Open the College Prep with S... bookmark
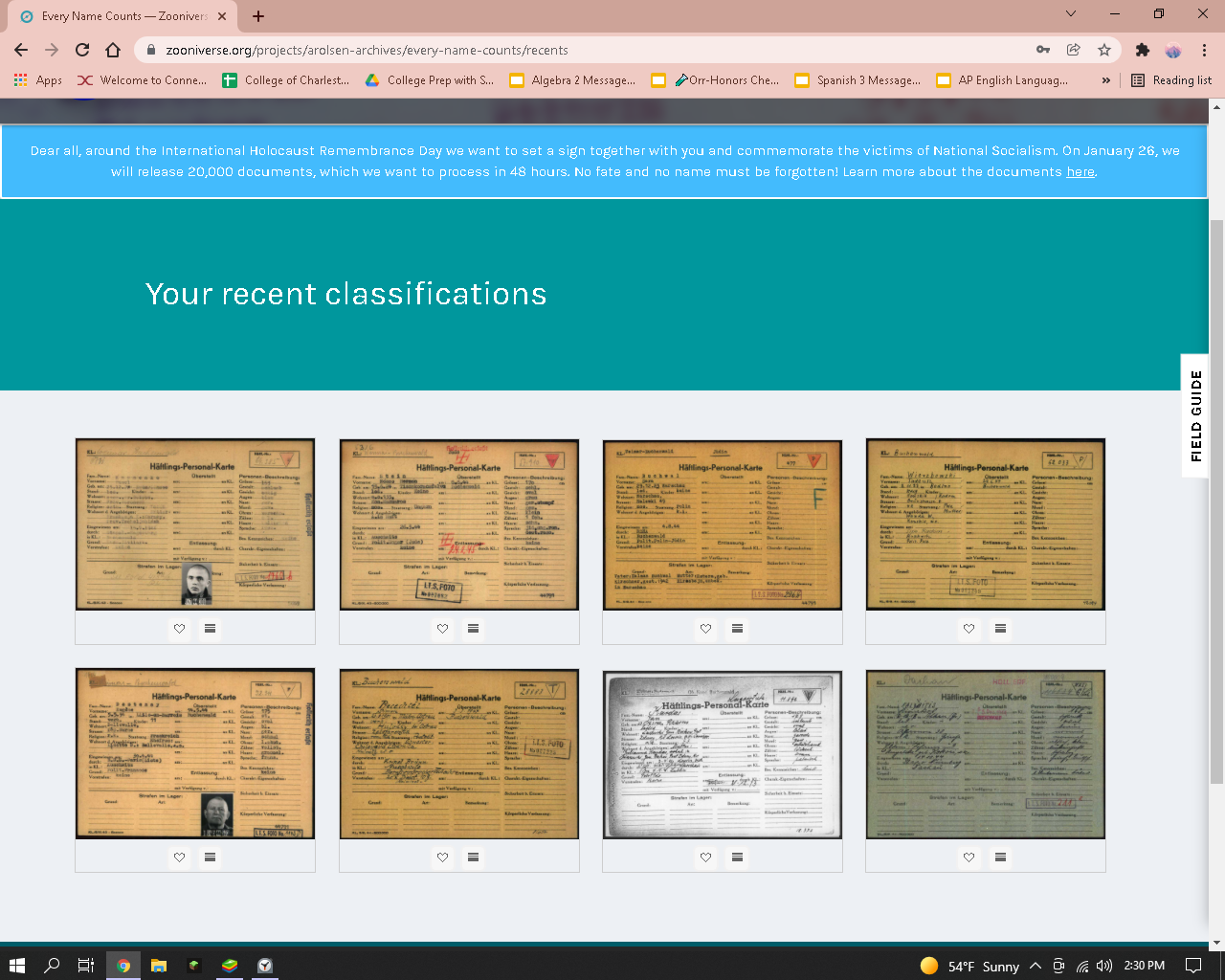Image resolution: width=1225 pixels, height=980 pixels. 430,80
